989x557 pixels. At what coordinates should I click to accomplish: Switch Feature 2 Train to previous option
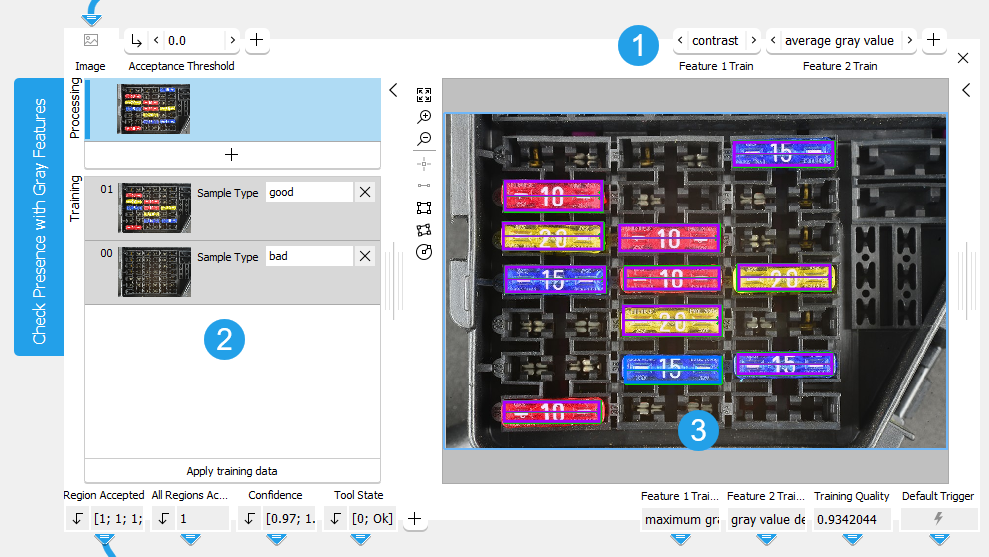[x=773, y=40]
